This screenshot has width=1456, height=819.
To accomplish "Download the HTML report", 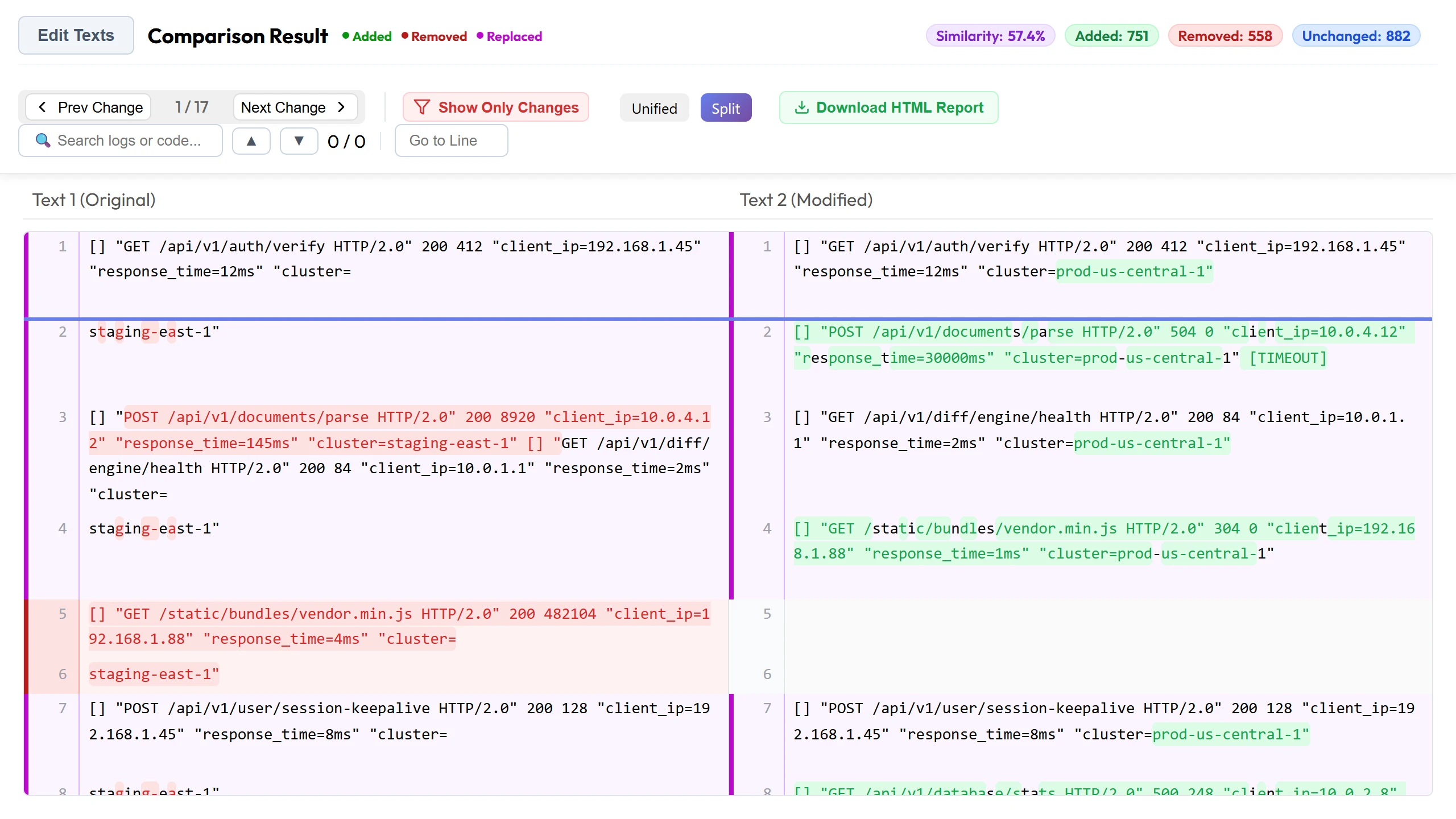I will (x=888, y=107).
